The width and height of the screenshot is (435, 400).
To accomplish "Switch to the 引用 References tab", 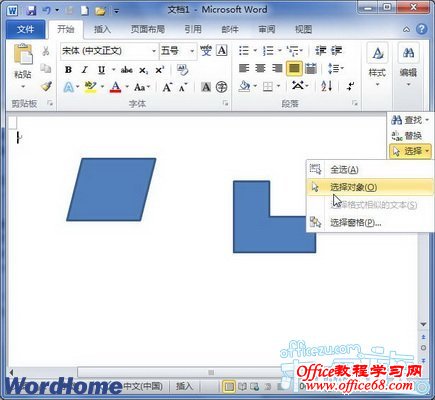I will pos(193,30).
